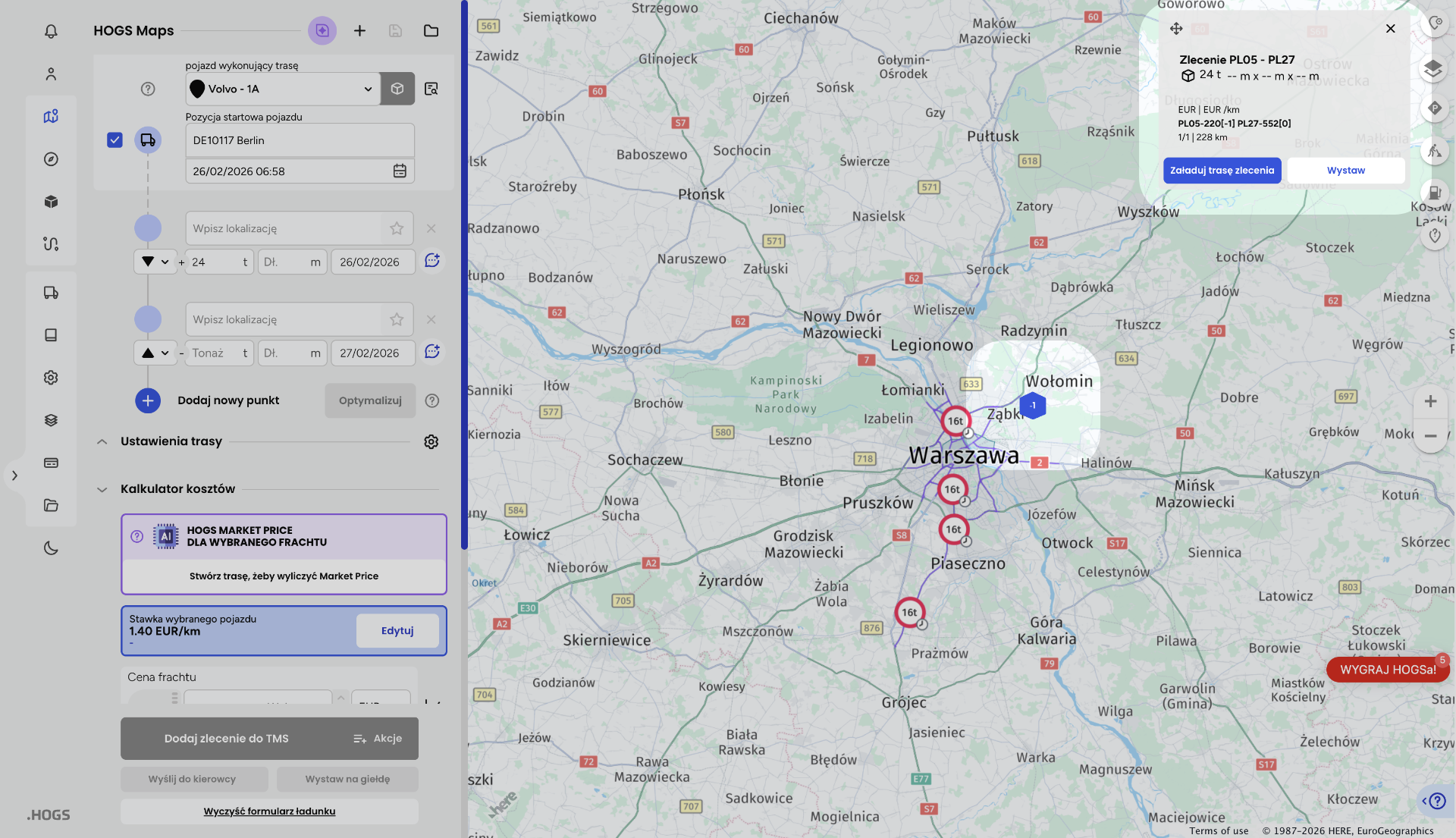
Task: Collapse the Kalkulator kosztów section
Action: (x=102, y=489)
